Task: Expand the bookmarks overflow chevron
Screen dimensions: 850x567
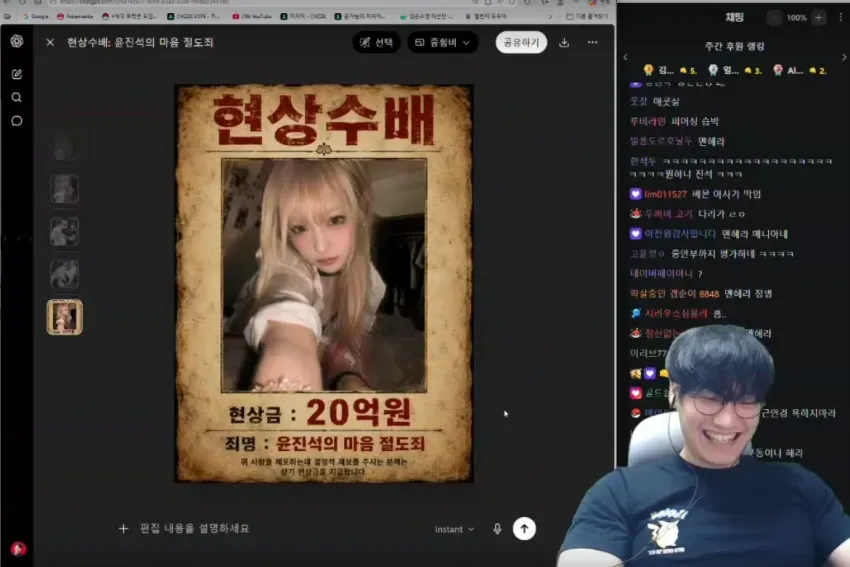Action: tap(550, 16)
